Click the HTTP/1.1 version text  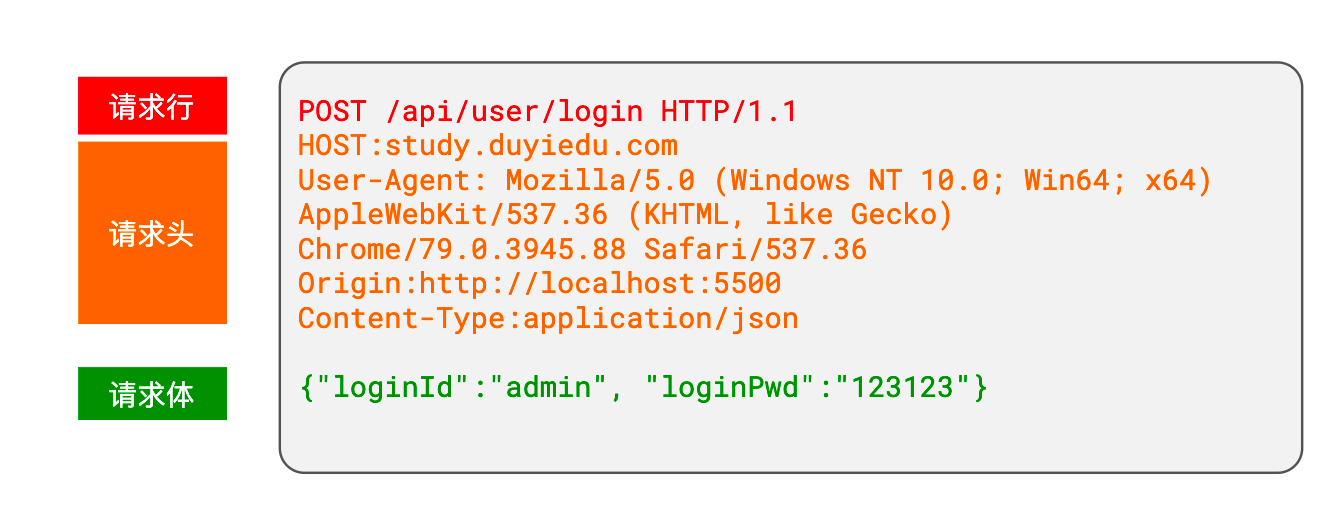pos(730,111)
